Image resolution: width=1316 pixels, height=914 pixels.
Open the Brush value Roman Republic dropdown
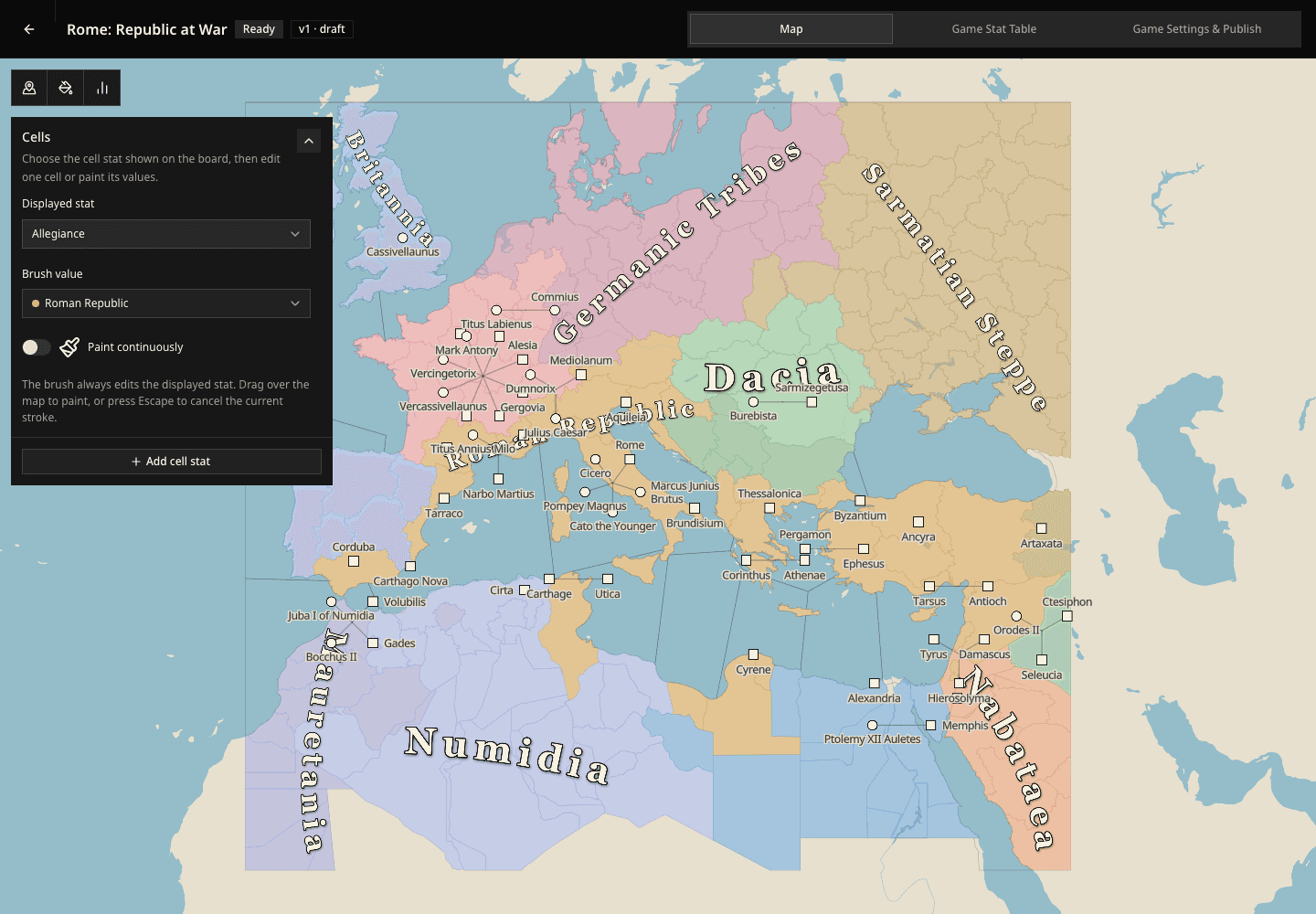pyautogui.click(x=166, y=303)
